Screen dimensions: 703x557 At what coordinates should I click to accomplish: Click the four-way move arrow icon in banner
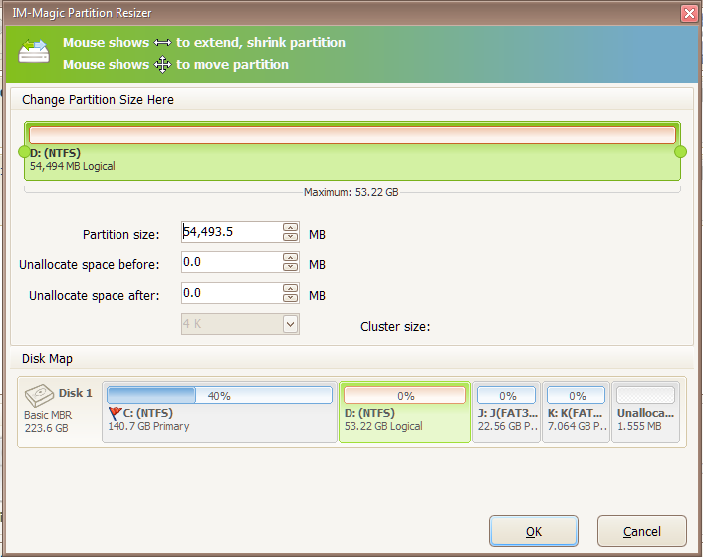click(162, 65)
